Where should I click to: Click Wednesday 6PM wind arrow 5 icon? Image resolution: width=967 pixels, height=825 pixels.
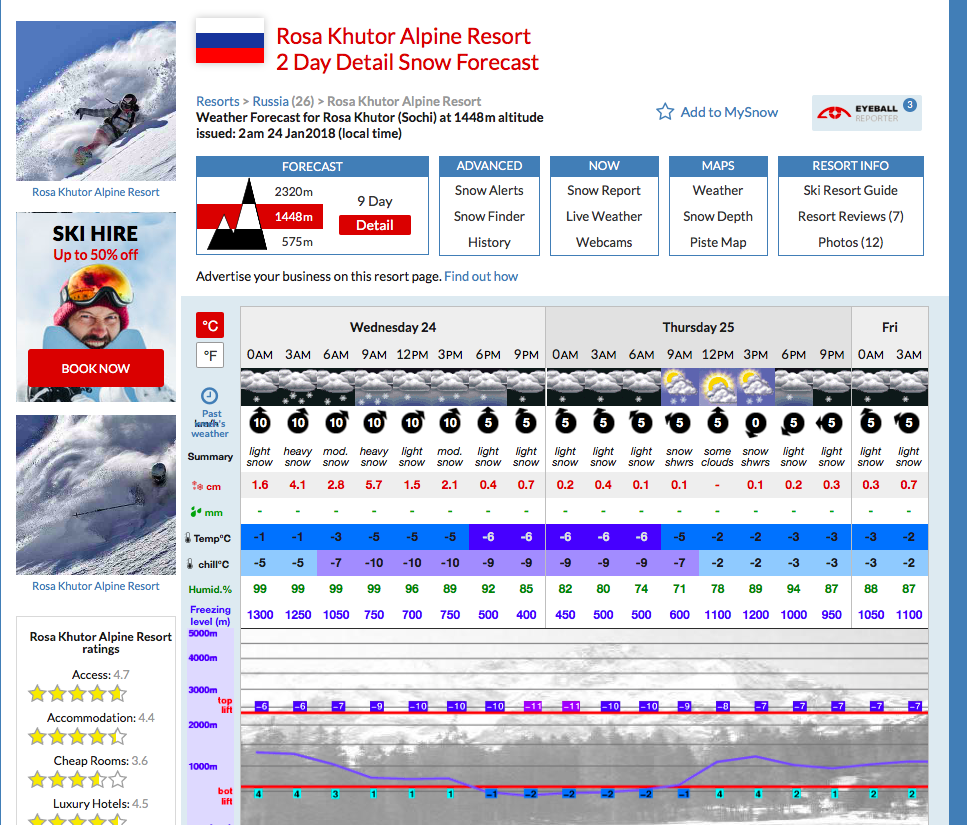click(x=488, y=421)
